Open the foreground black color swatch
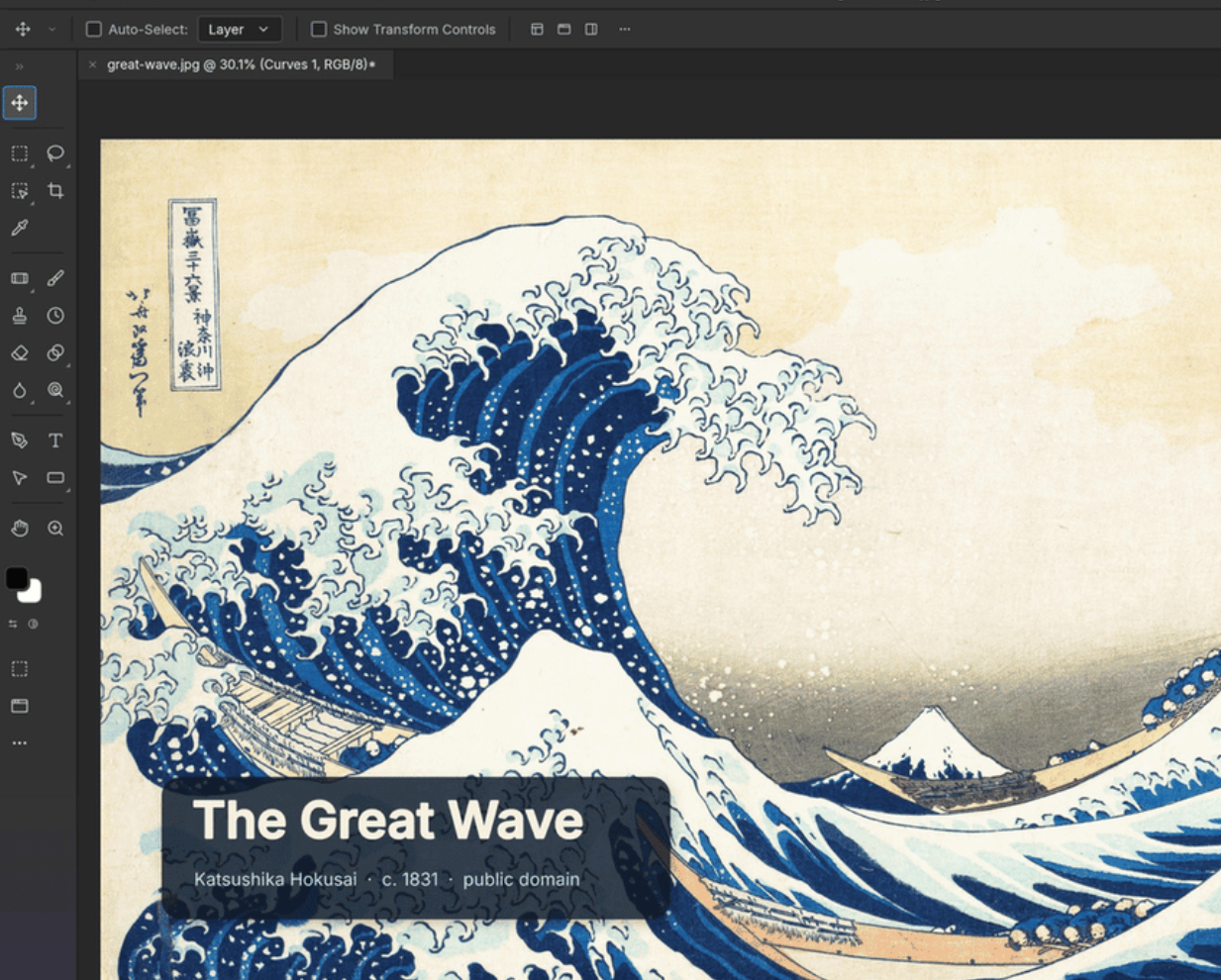This screenshot has width=1221, height=980. 16,577
